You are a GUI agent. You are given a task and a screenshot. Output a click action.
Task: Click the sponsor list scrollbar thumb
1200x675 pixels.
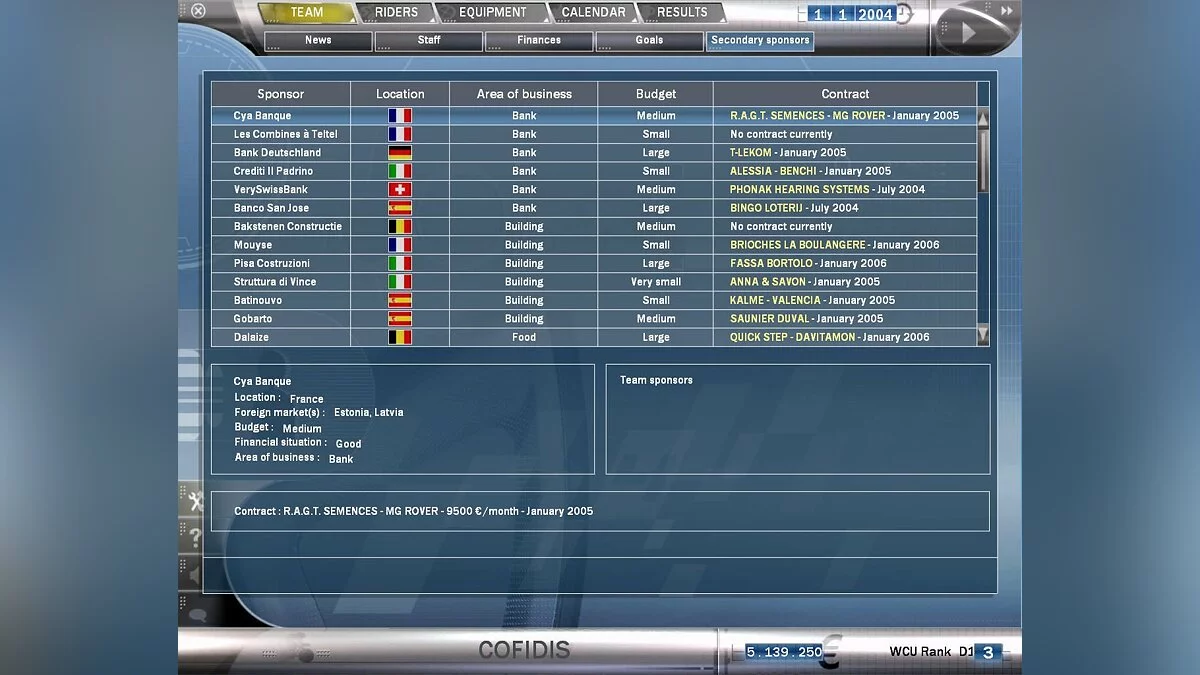(x=983, y=159)
